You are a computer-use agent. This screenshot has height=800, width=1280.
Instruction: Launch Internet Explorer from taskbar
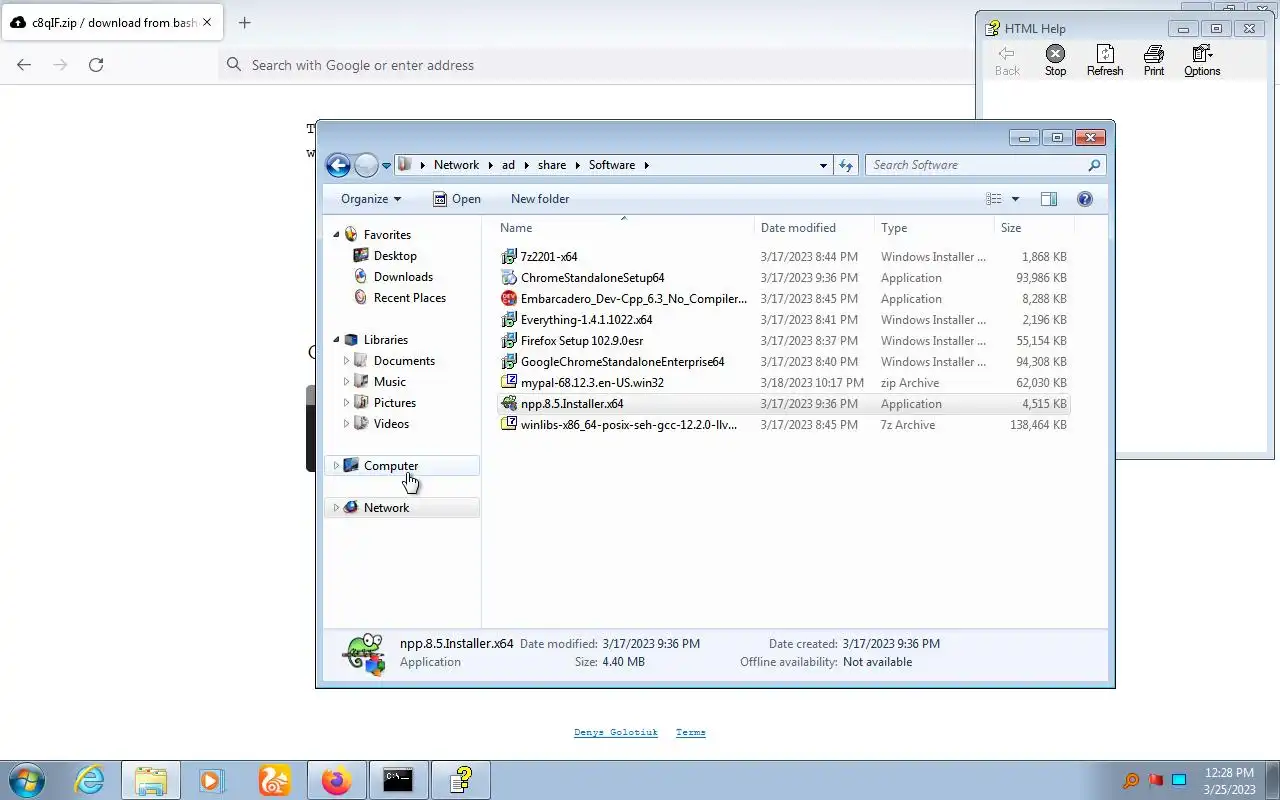tap(90, 780)
